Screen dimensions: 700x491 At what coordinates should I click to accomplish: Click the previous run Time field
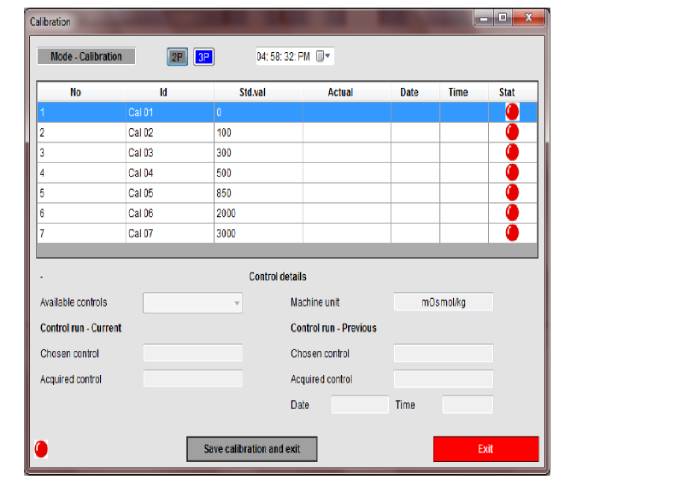pyautogui.click(x=467, y=405)
